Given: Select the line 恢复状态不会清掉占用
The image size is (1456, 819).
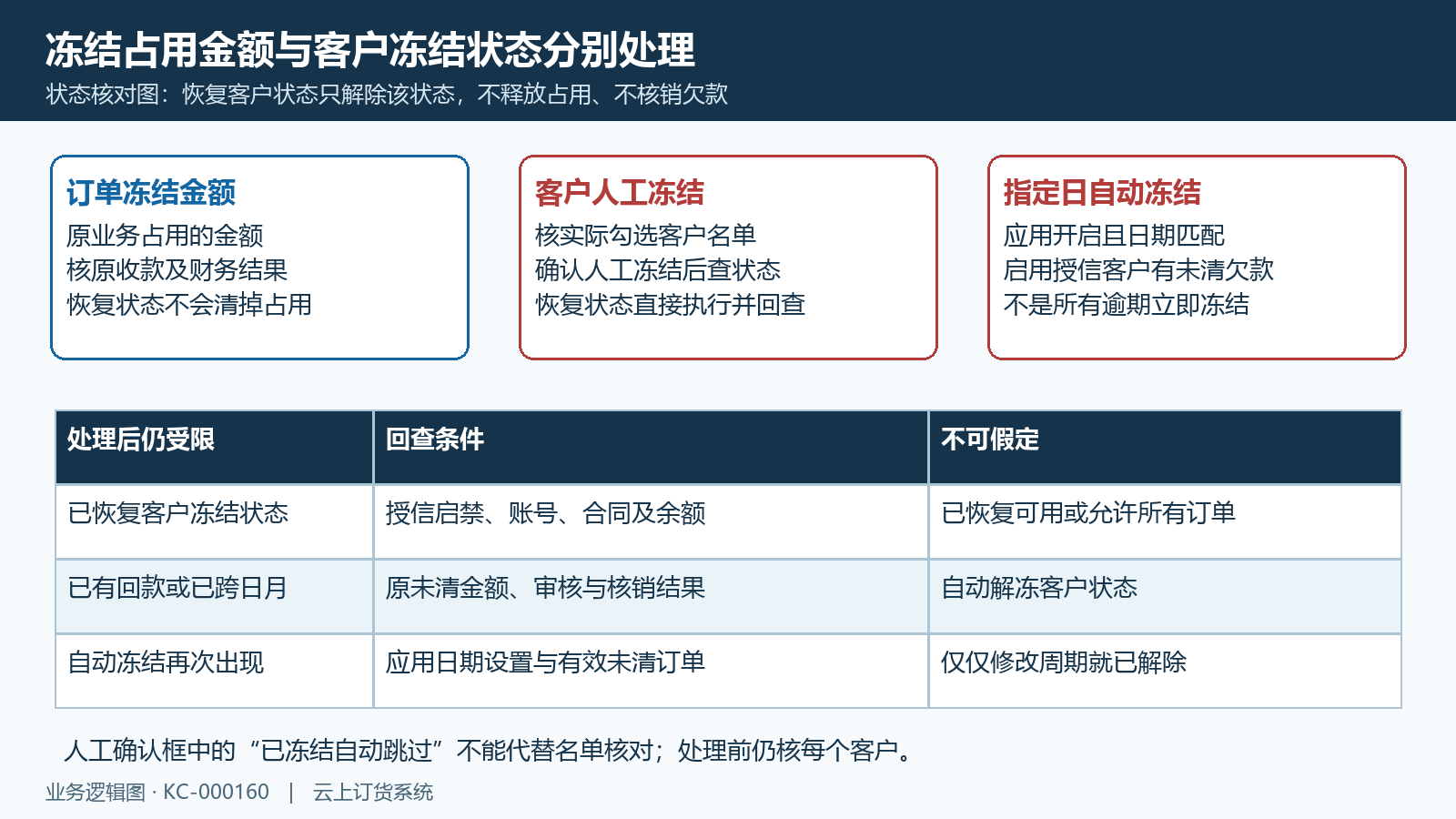Looking at the screenshot, I should pyautogui.click(x=189, y=305).
